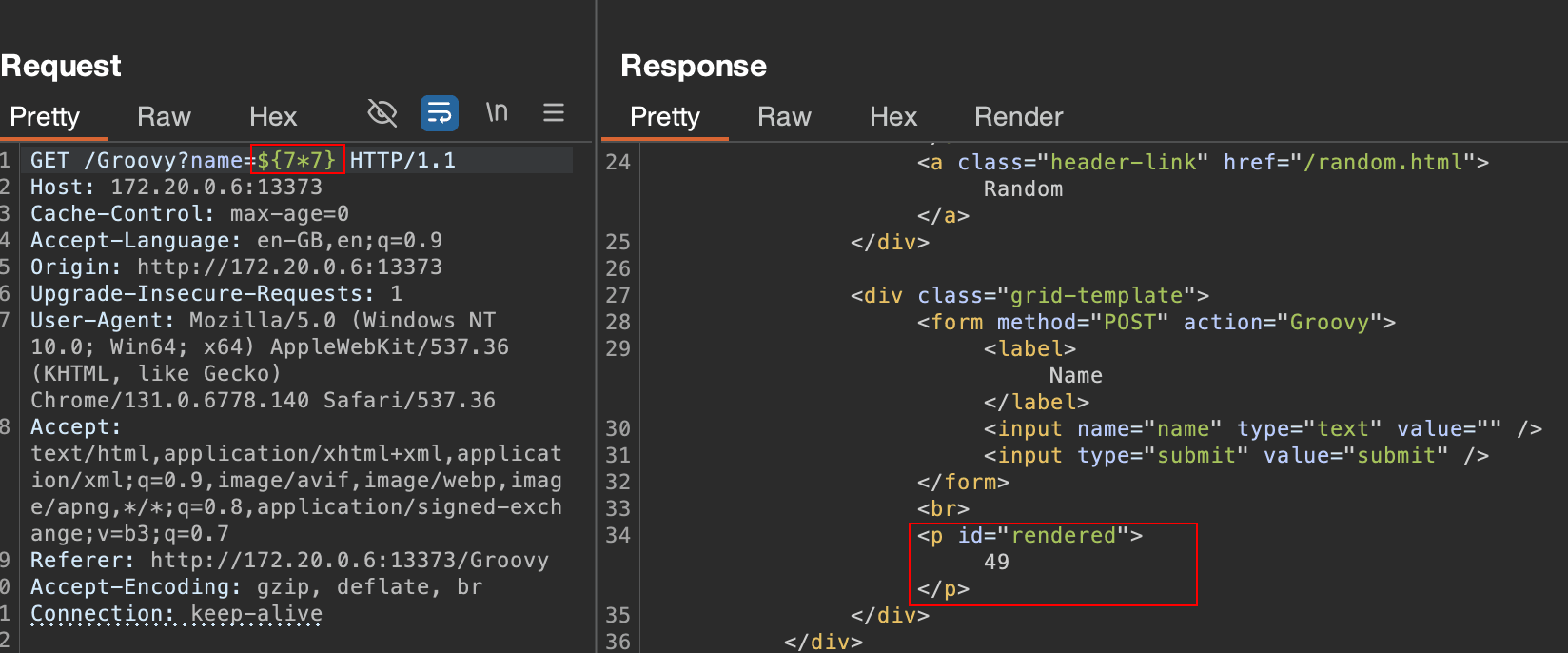The height and width of the screenshot is (653, 1568).
Task: Click the /random.html href value
Action: pos(1388,163)
